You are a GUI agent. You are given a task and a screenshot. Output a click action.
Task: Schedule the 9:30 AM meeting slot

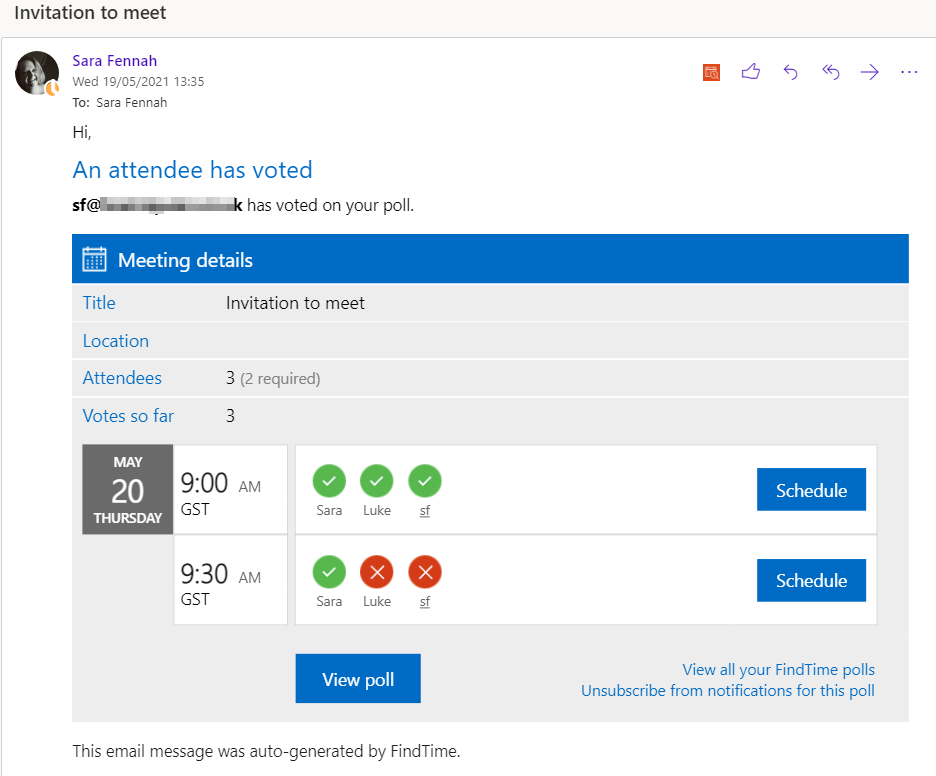point(811,580)
